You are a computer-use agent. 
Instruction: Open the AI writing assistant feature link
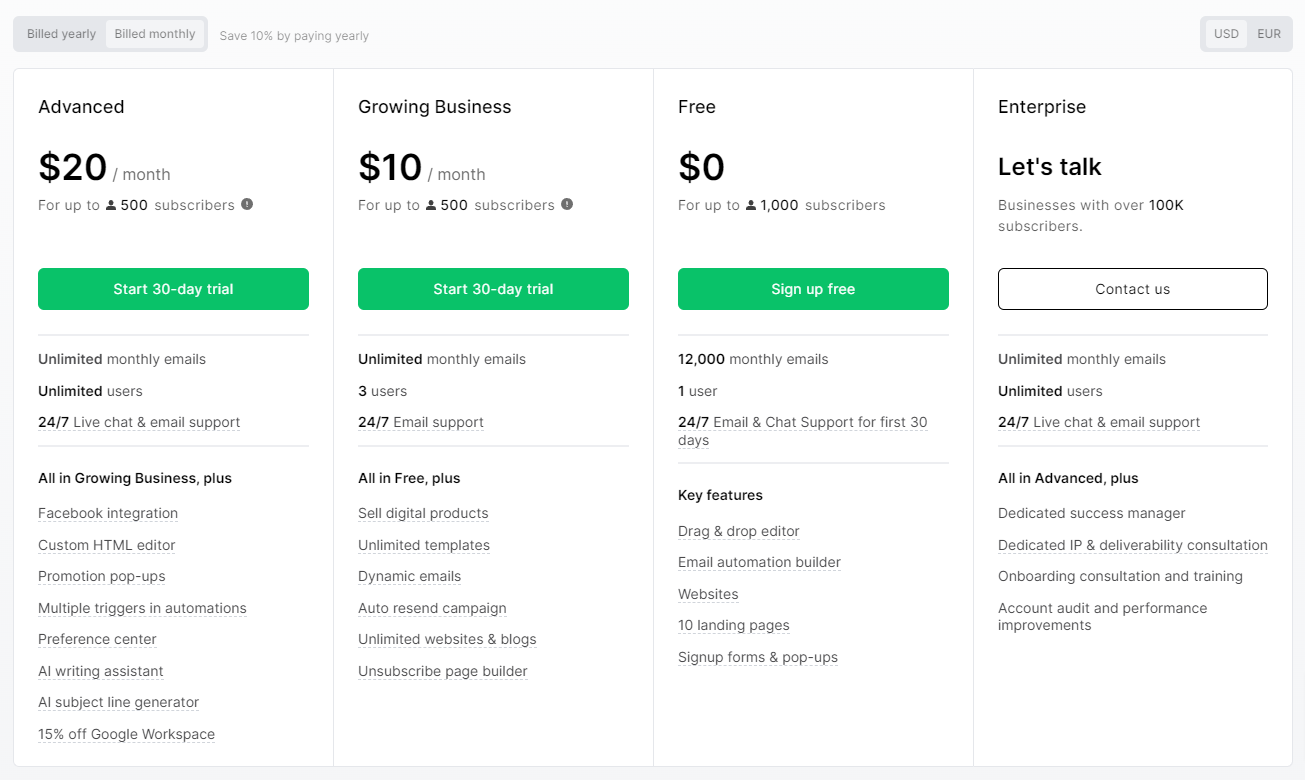(x=100, y=671)
